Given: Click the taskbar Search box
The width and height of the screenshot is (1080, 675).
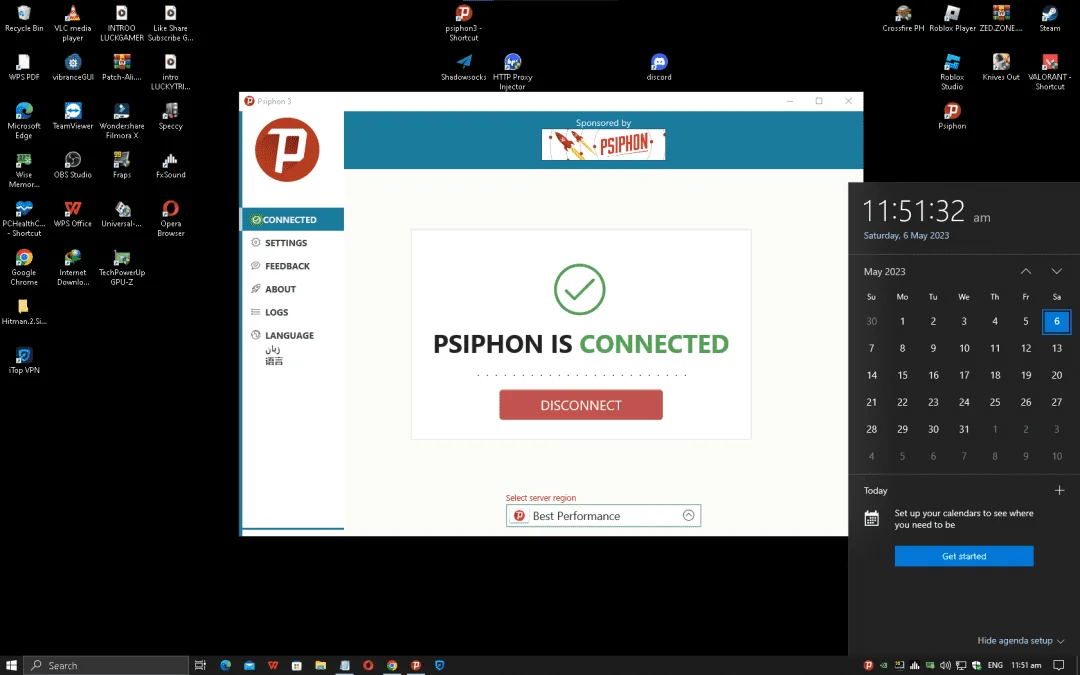Looking at the screenshot, I should (106, 665).
